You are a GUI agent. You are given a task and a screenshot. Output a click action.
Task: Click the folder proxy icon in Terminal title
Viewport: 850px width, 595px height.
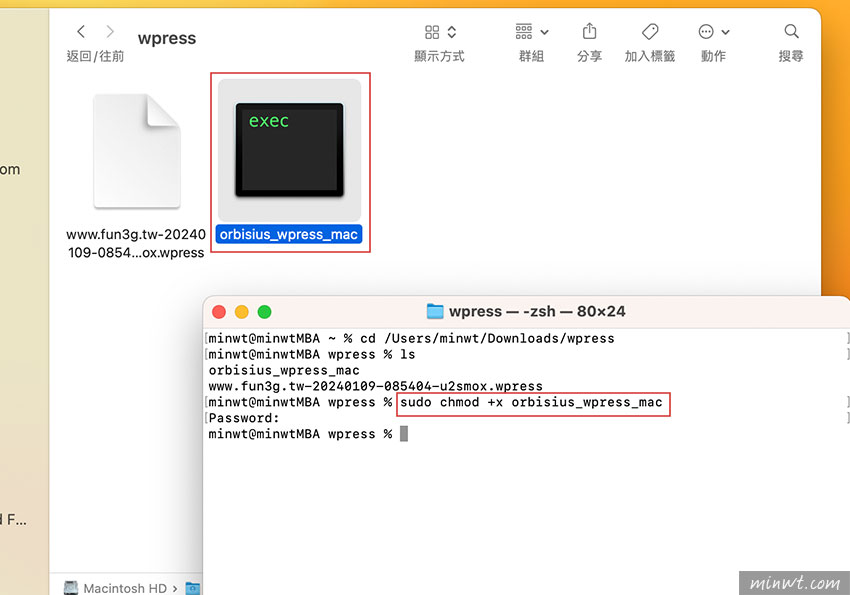pyautogui.click(x=435, y=312)
